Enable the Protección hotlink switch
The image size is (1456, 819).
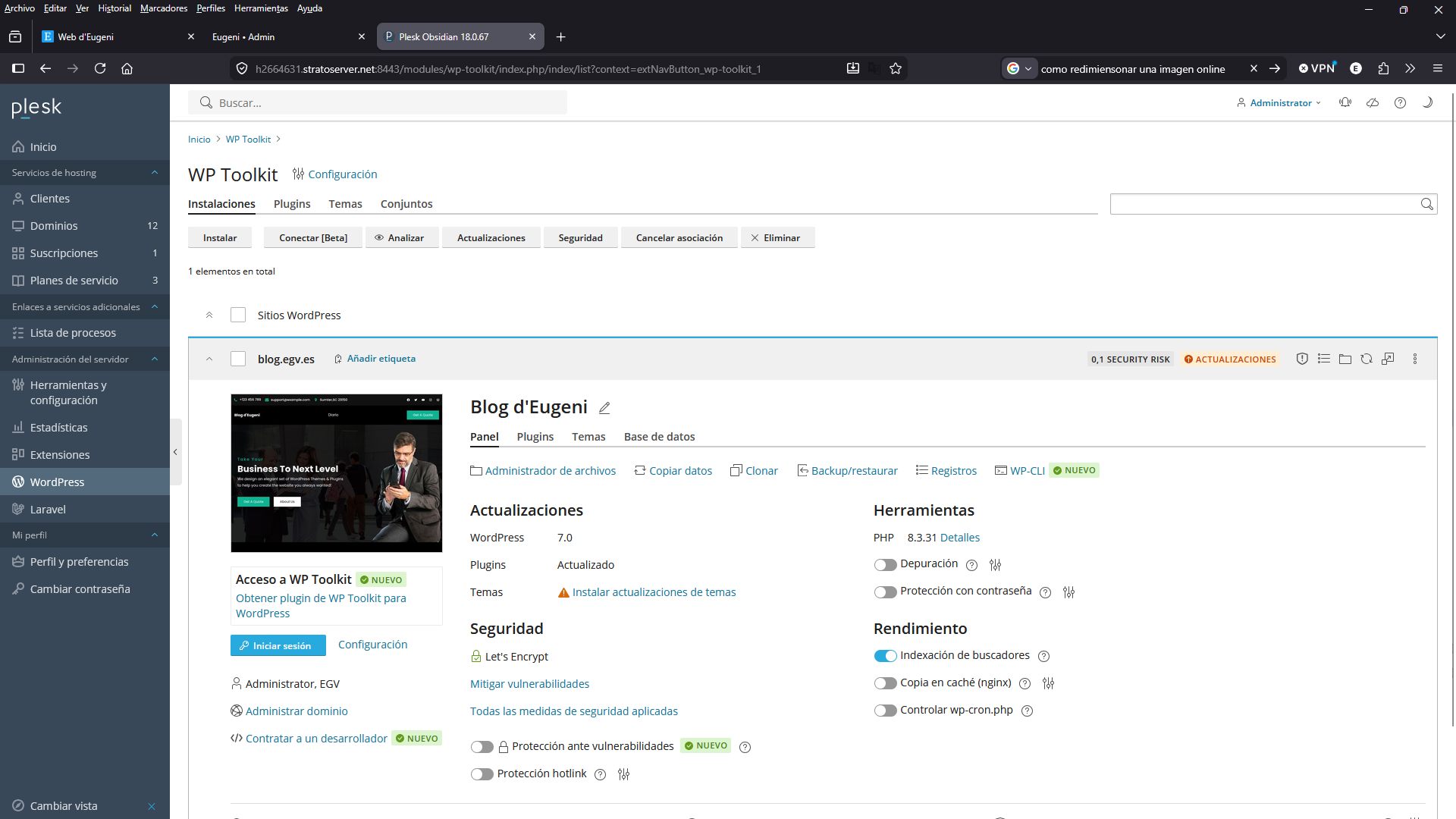(x=482, y=774)
